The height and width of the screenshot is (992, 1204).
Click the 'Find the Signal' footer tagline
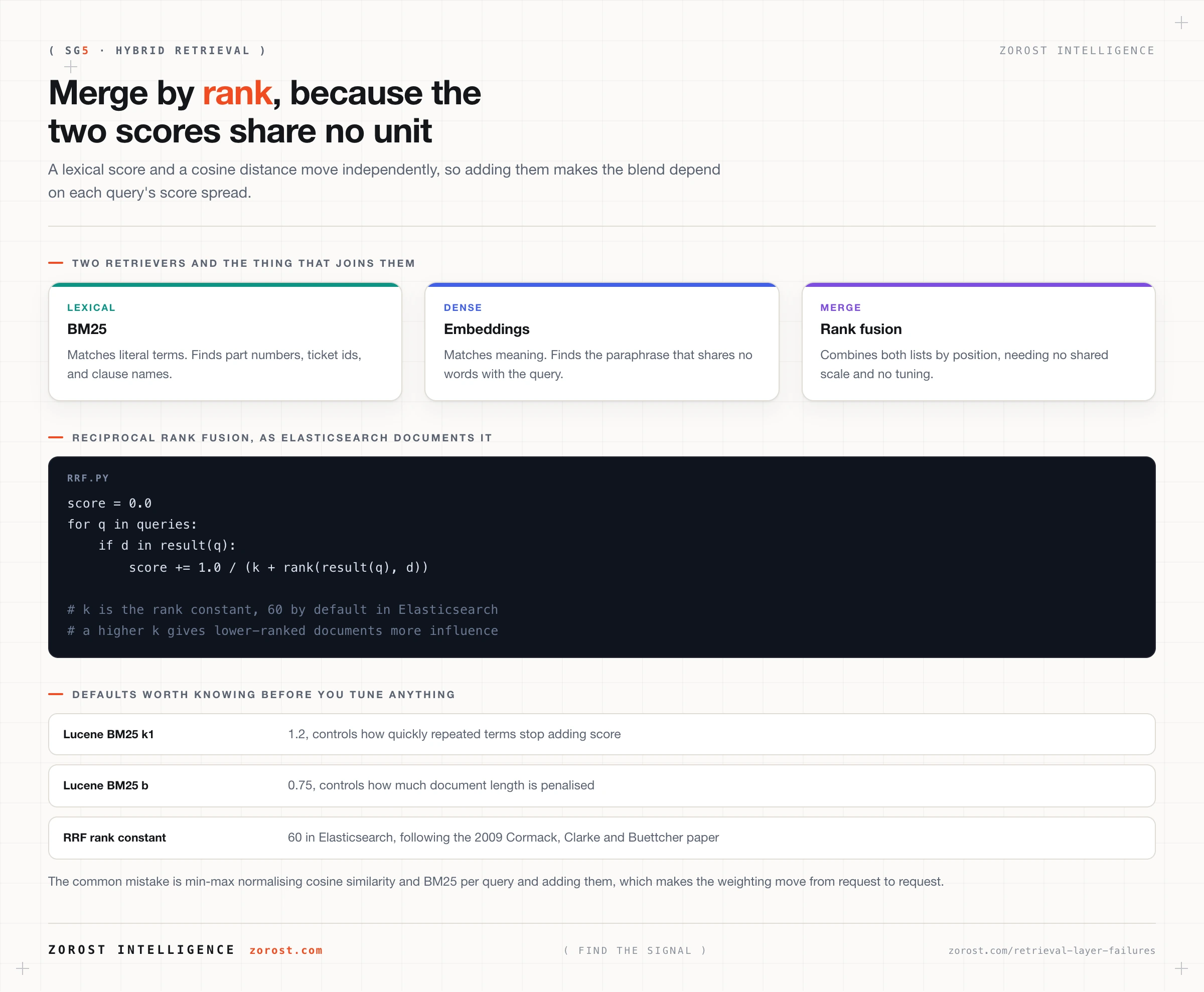[x=635, y=950]
